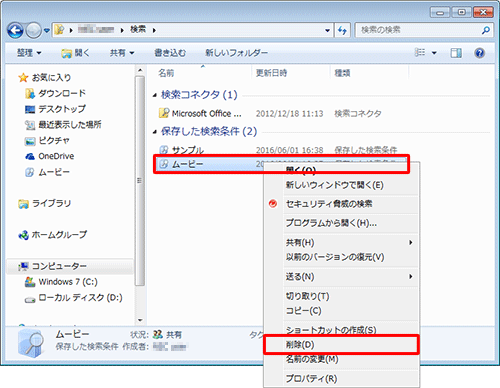The height and width of the screenshot is (388, 500).
Task: Toggle the preview pane icon
Action: tap(456, 53)
